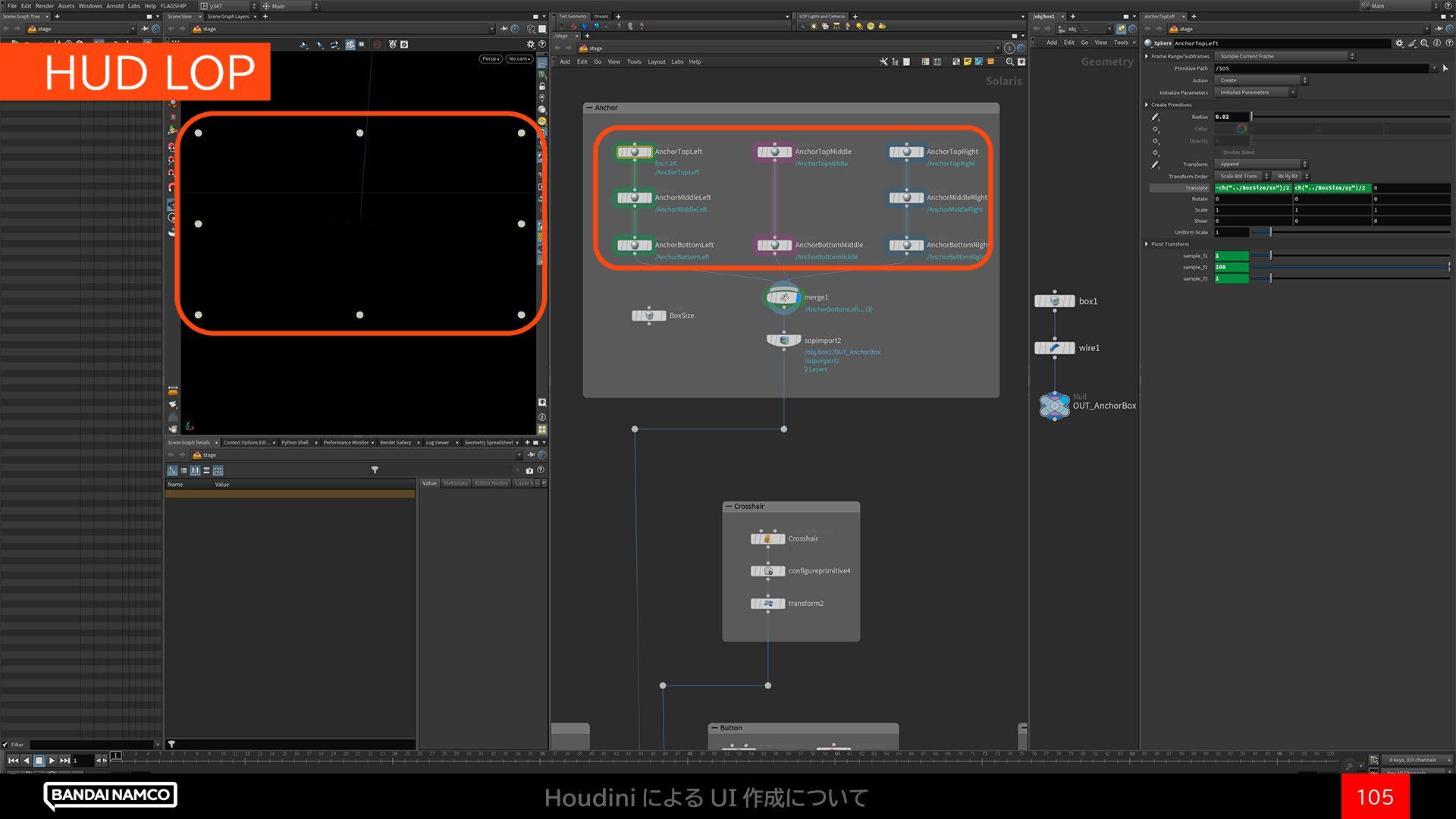Screen dimensions: 1456x819
Task: Click the parameter gear settings icon
Action: click(1399, 43)
